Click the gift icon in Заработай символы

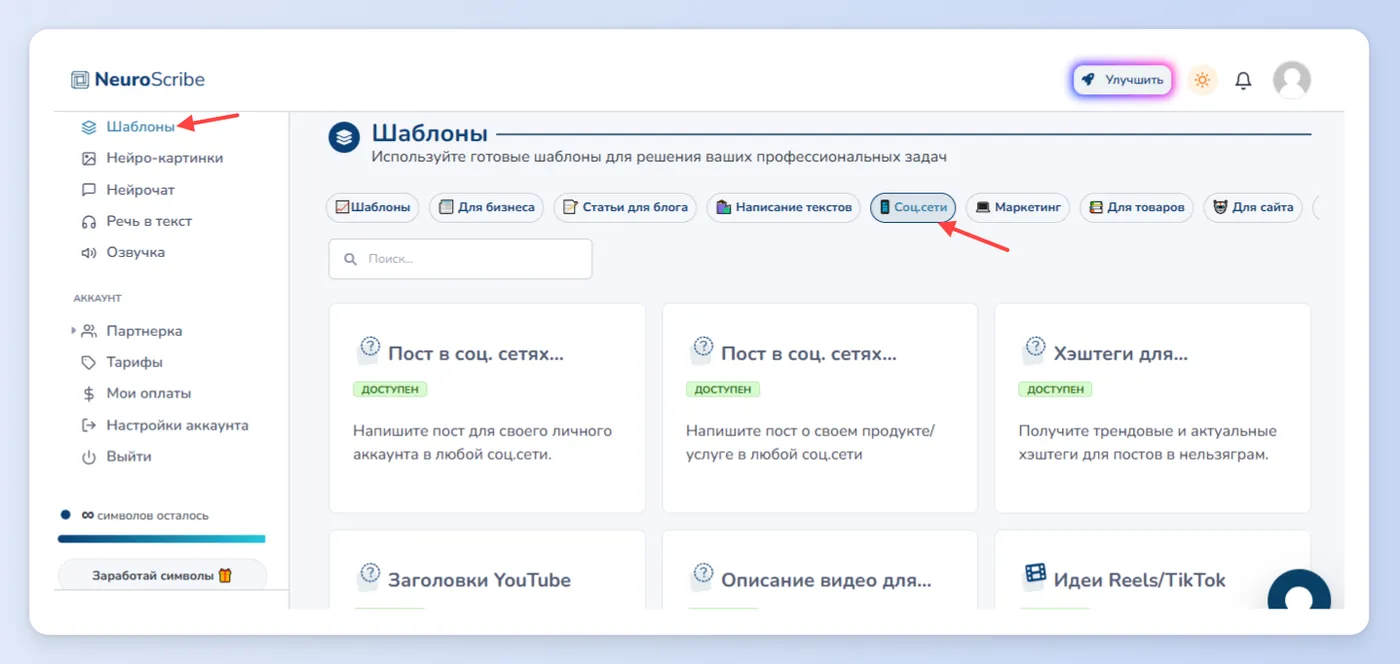(x=225, y=576)
